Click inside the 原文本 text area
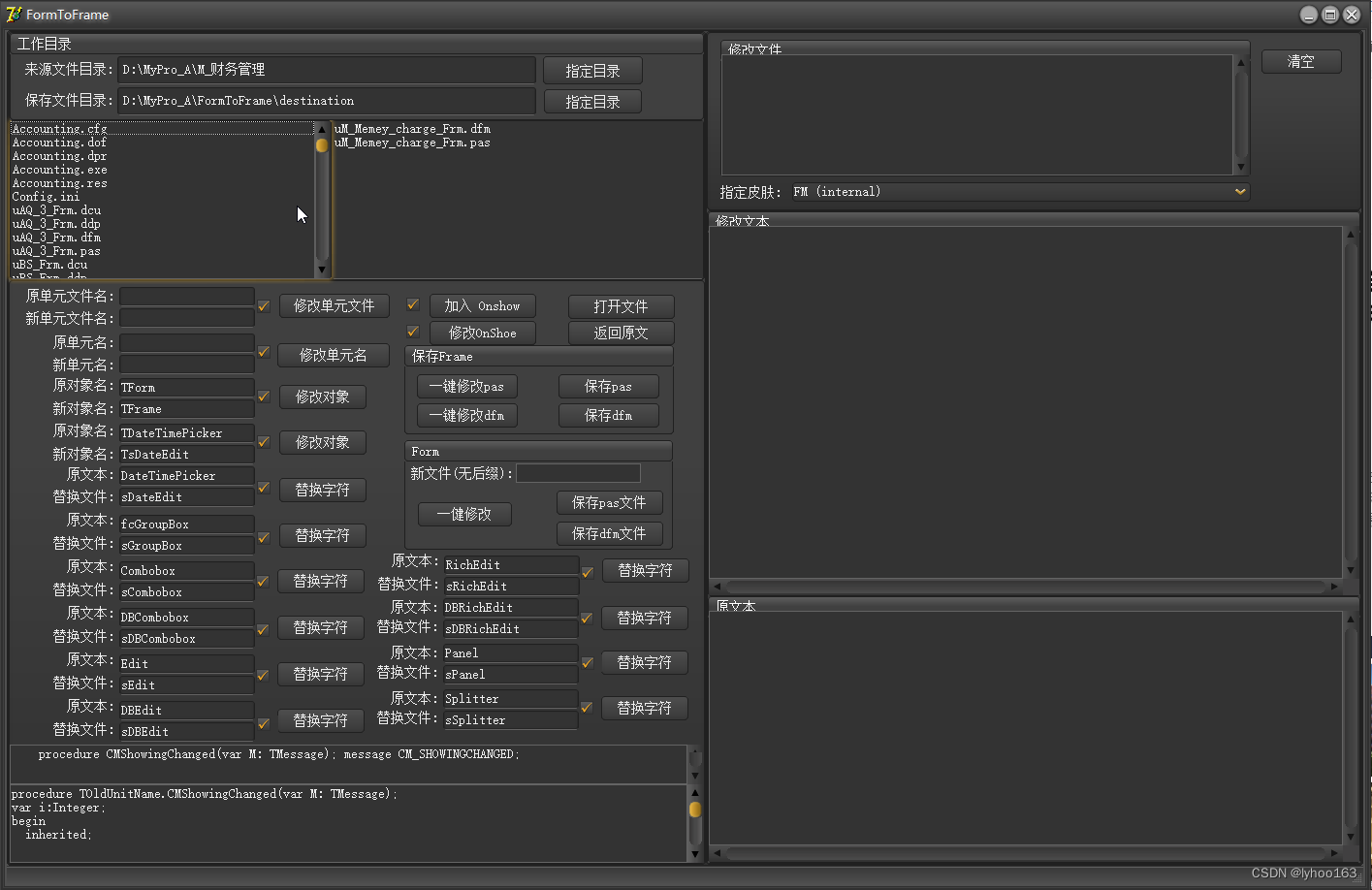Screen dimensions: 1372x890 [1026, 727]
